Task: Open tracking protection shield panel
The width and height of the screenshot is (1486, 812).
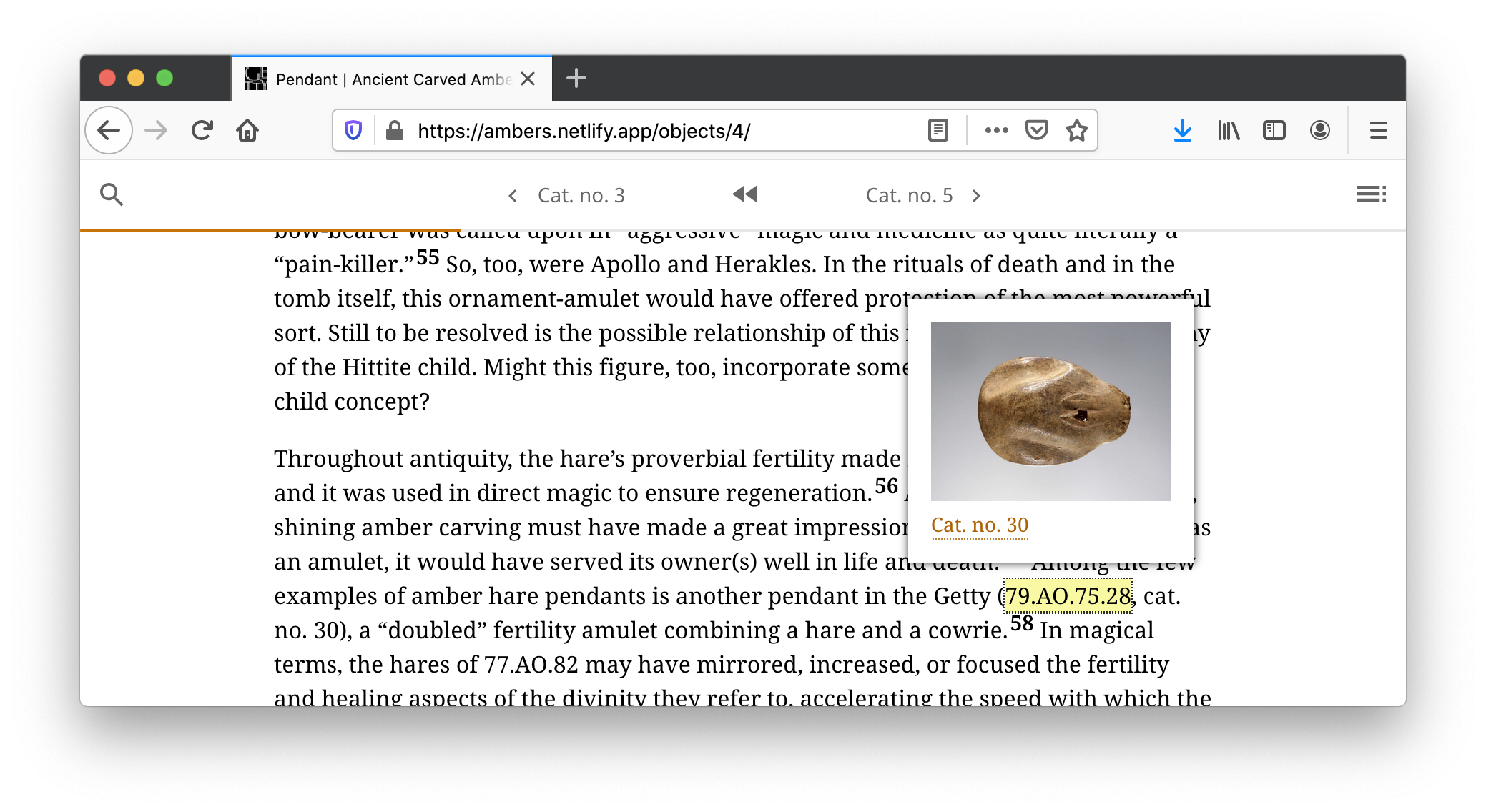Action: click(x=353, y=131)
